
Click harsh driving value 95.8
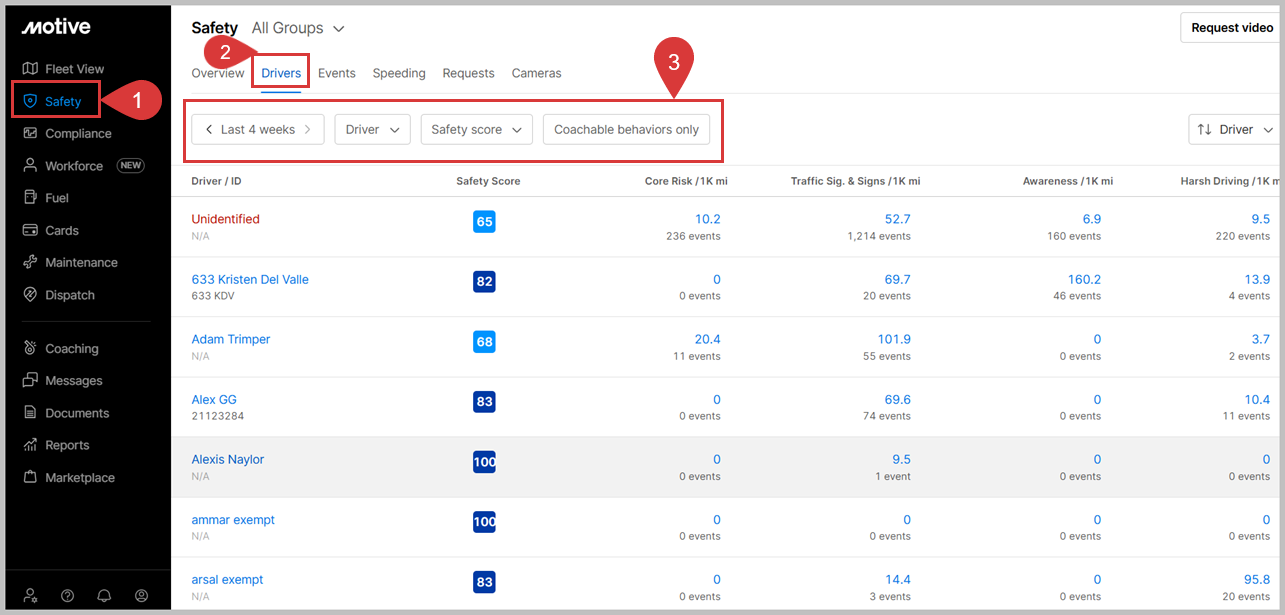tap(1258, 579)
